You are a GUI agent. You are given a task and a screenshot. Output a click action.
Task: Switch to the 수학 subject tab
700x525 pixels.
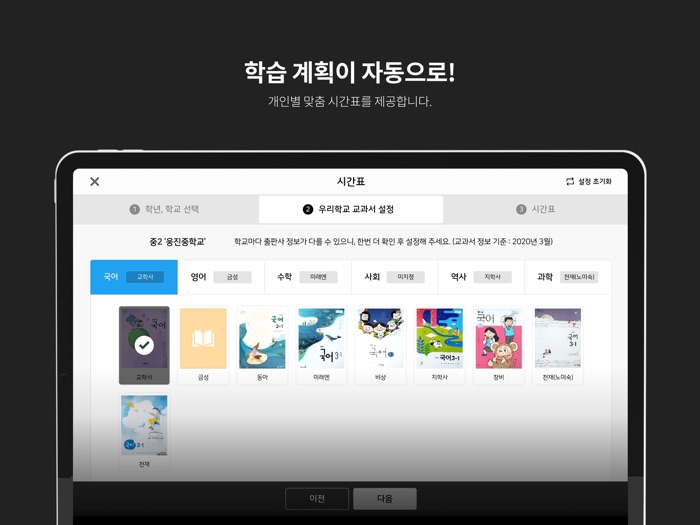(x=308, y=277)
